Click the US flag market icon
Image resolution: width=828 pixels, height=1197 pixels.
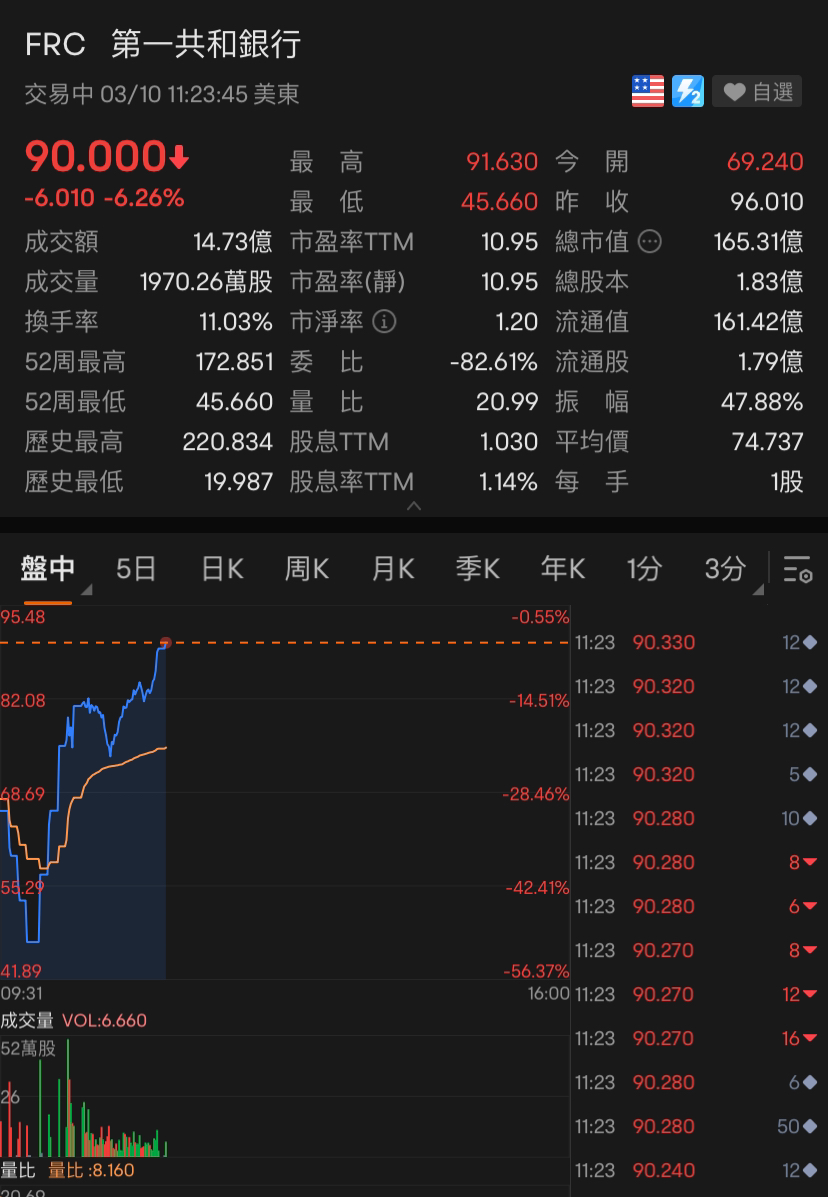647,91
